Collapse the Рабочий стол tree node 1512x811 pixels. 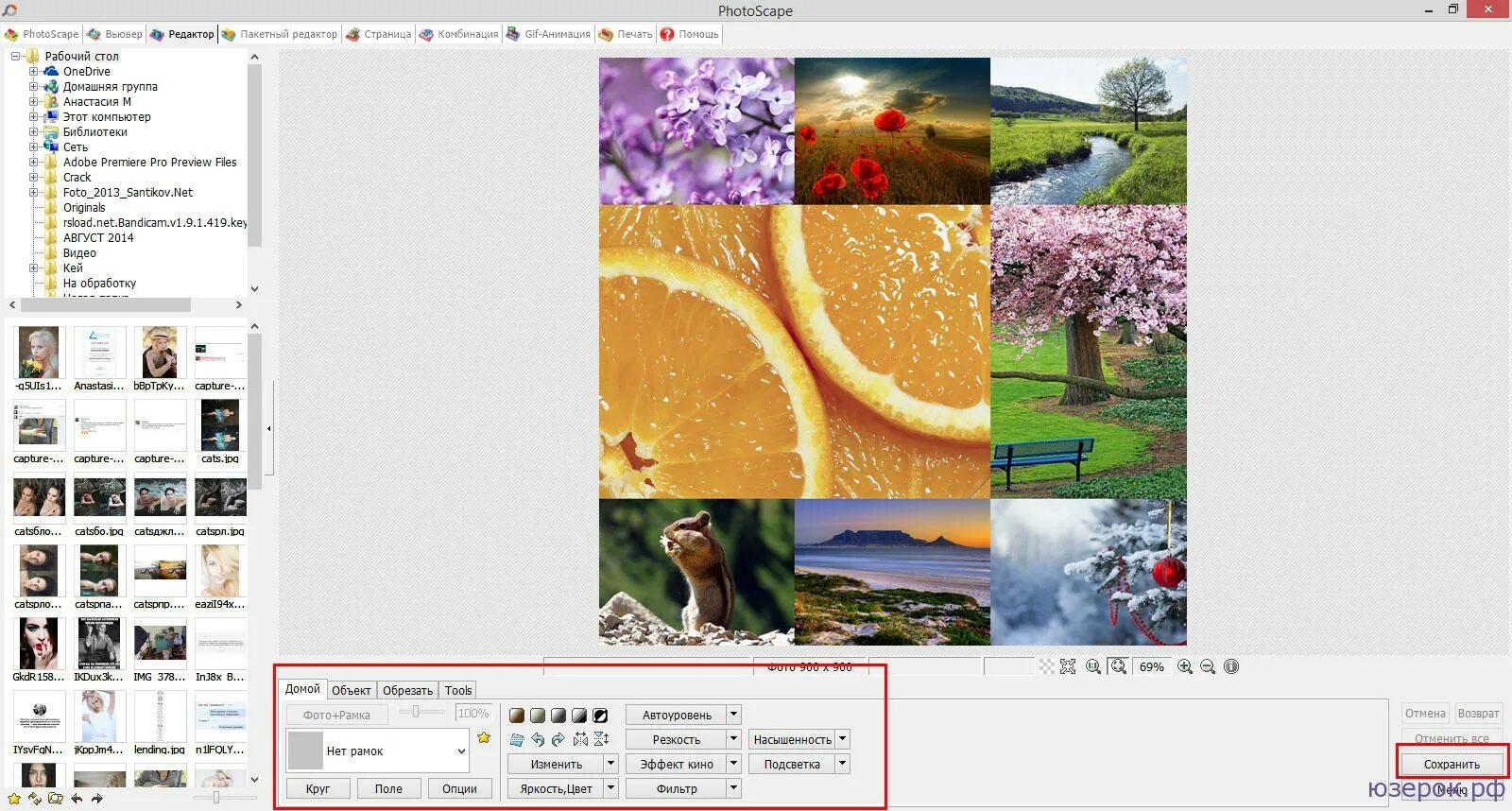click(16, 57)
